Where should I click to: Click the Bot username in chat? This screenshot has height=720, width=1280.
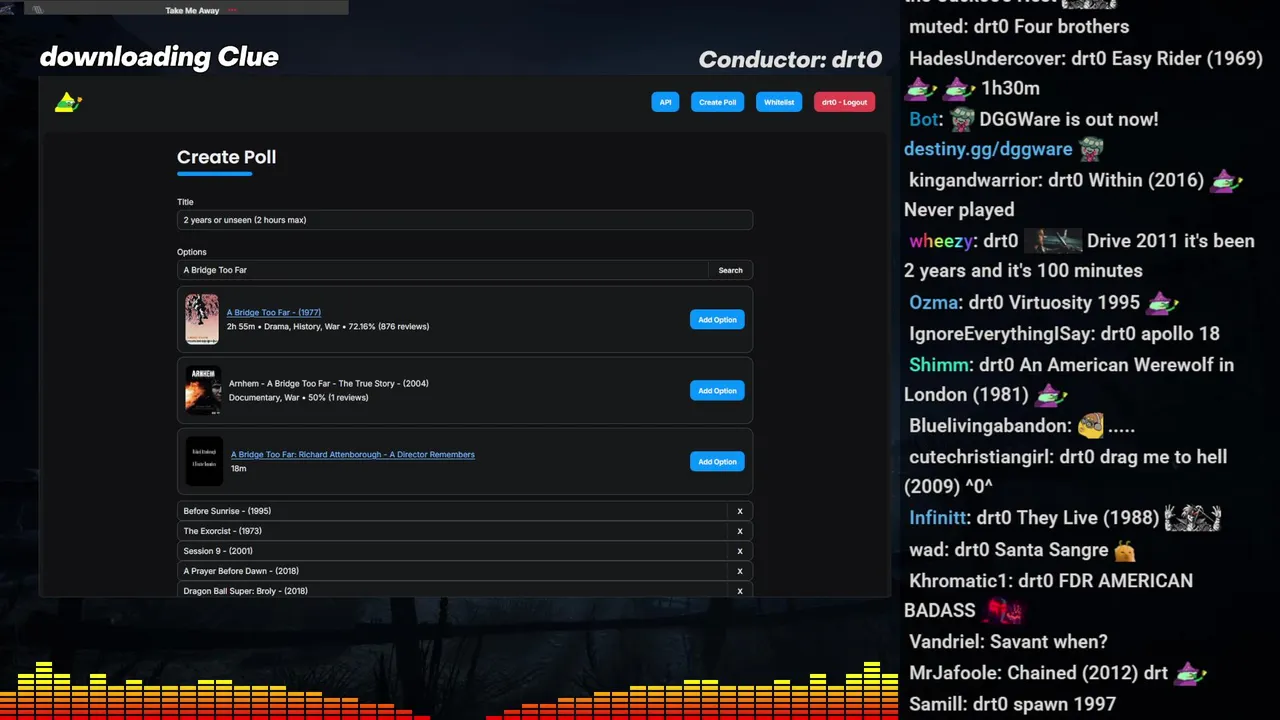(923, 119)
